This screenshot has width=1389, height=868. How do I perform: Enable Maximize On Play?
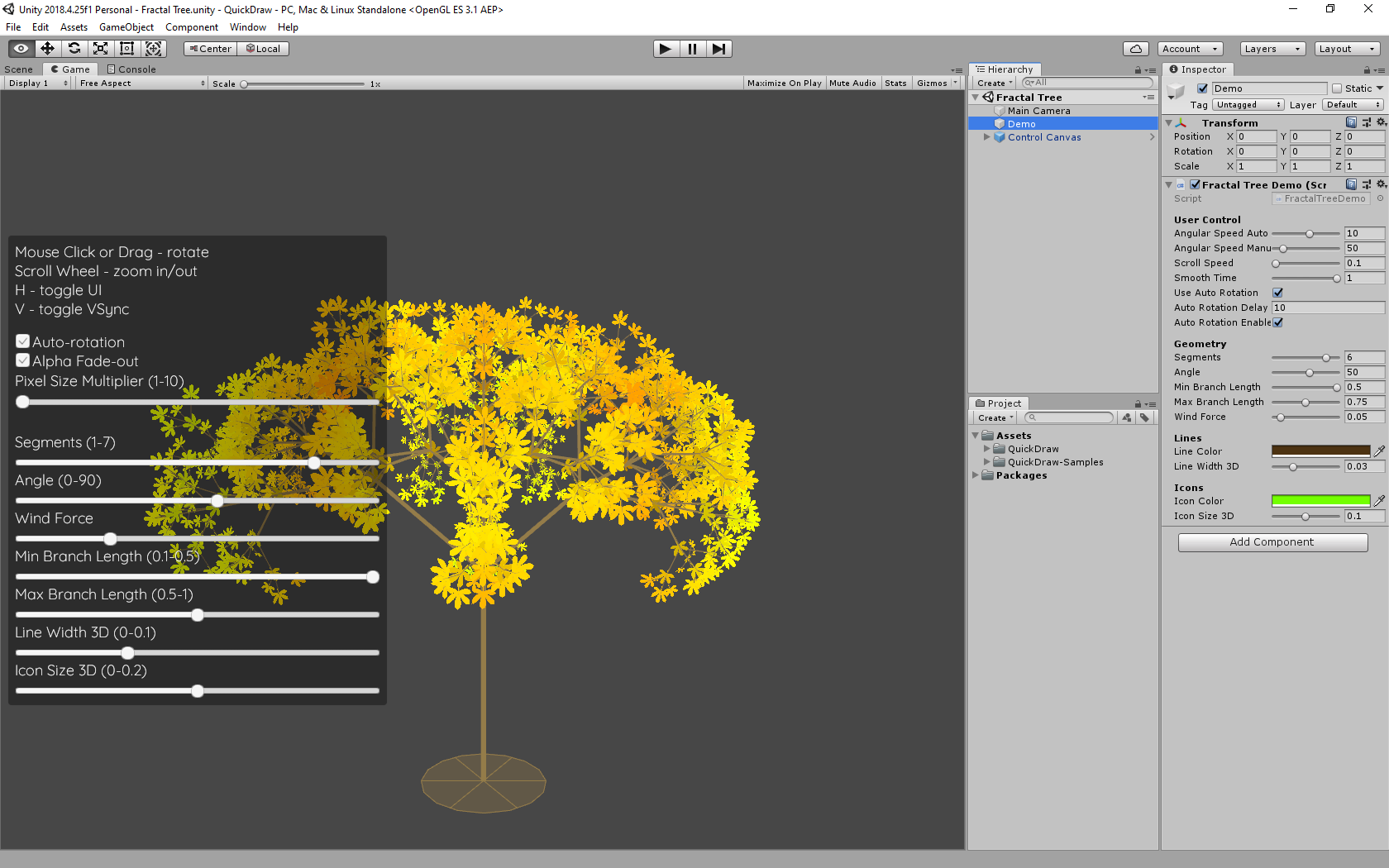click(784, 83)
